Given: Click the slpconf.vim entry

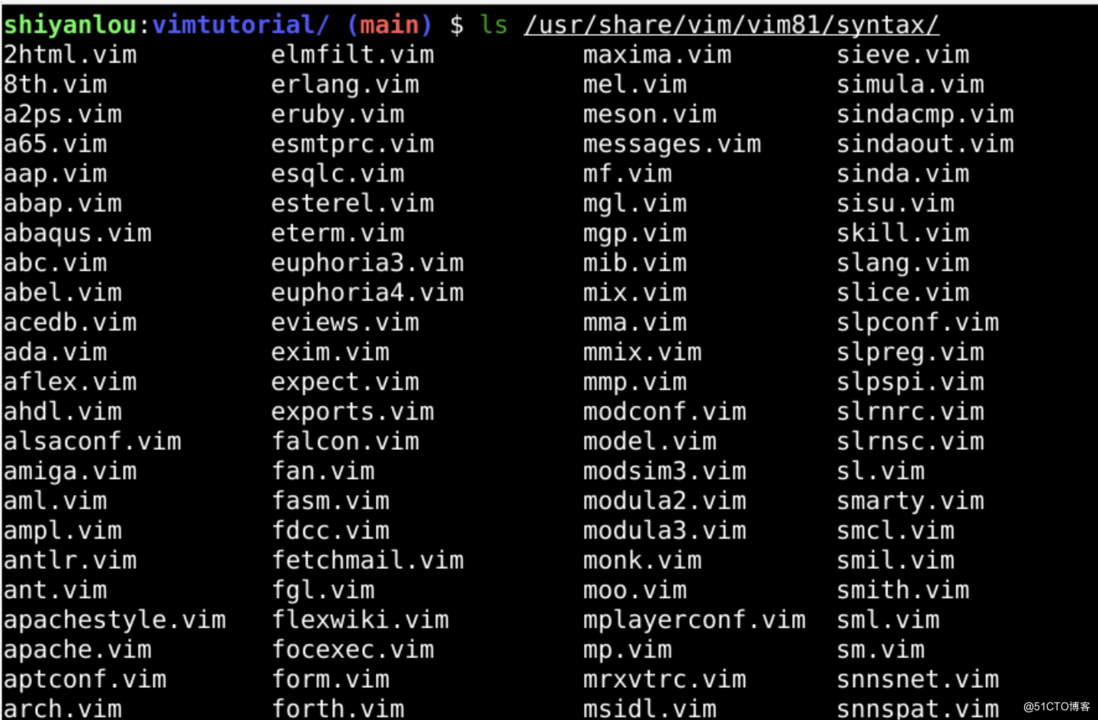Looking at the screenshot, I should (x=918, y=322).
